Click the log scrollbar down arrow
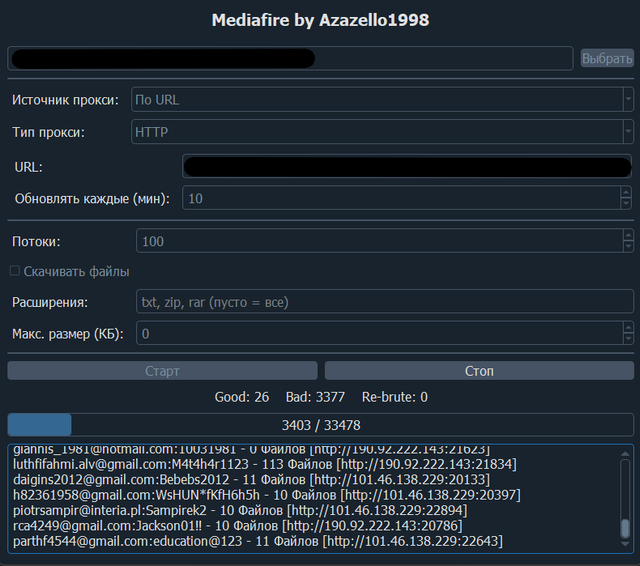 [x=625, y=544]
